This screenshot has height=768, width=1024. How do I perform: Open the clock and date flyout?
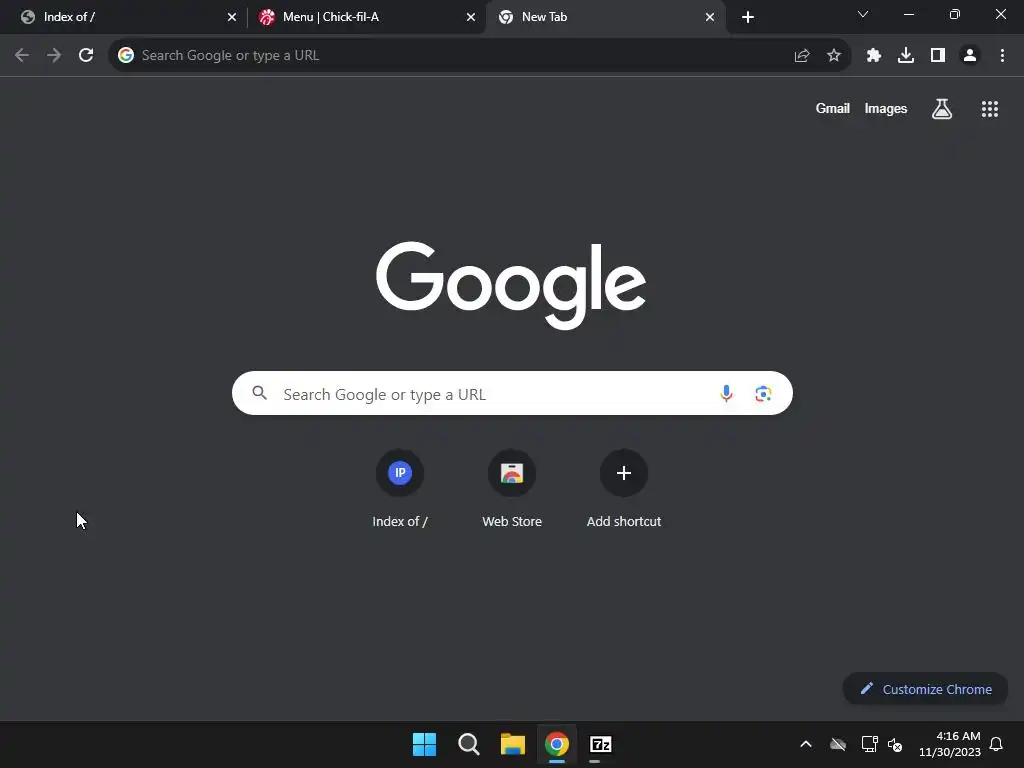[950, 744]
